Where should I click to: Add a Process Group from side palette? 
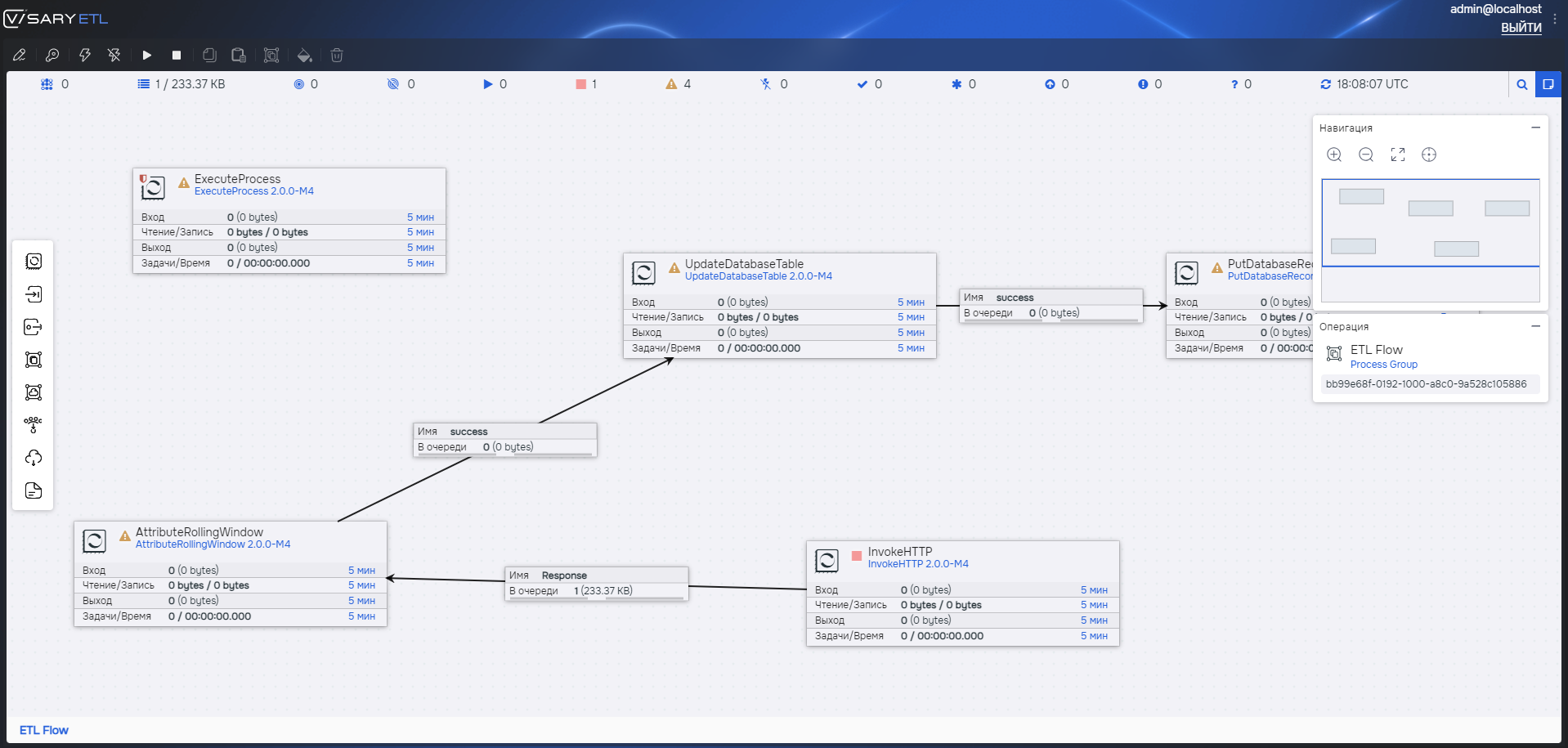coord(34,359)
